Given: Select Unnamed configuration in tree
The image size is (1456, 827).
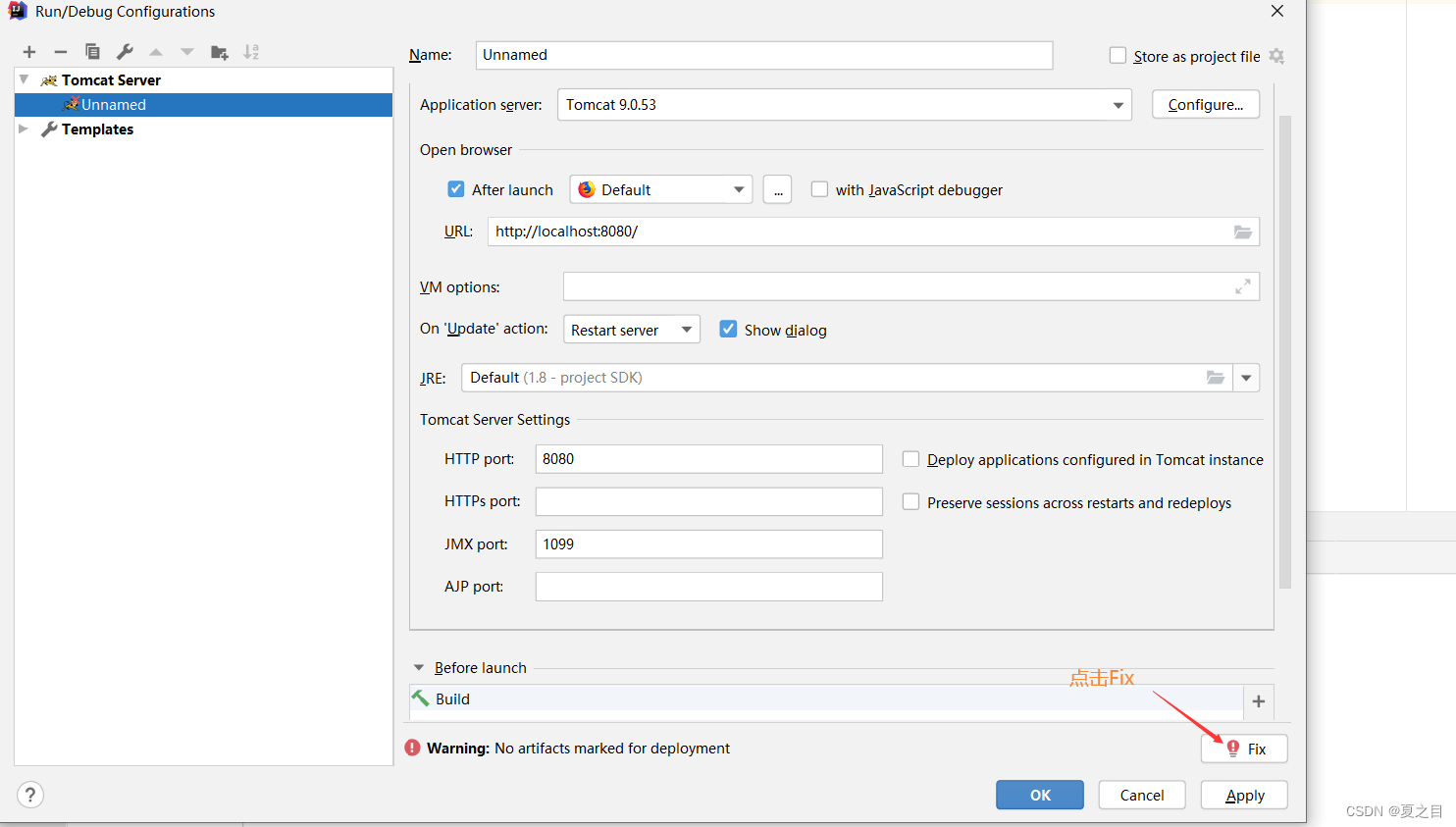Looking at the screenshot, I should (204, 105).
